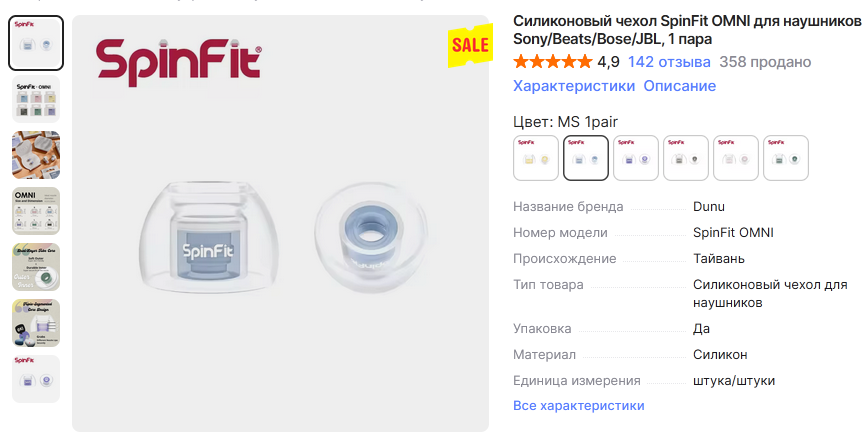Image resolution: width=868 pixels, height=441 pixels.
Task: Click the orange star rating
Action: point(552,61)
